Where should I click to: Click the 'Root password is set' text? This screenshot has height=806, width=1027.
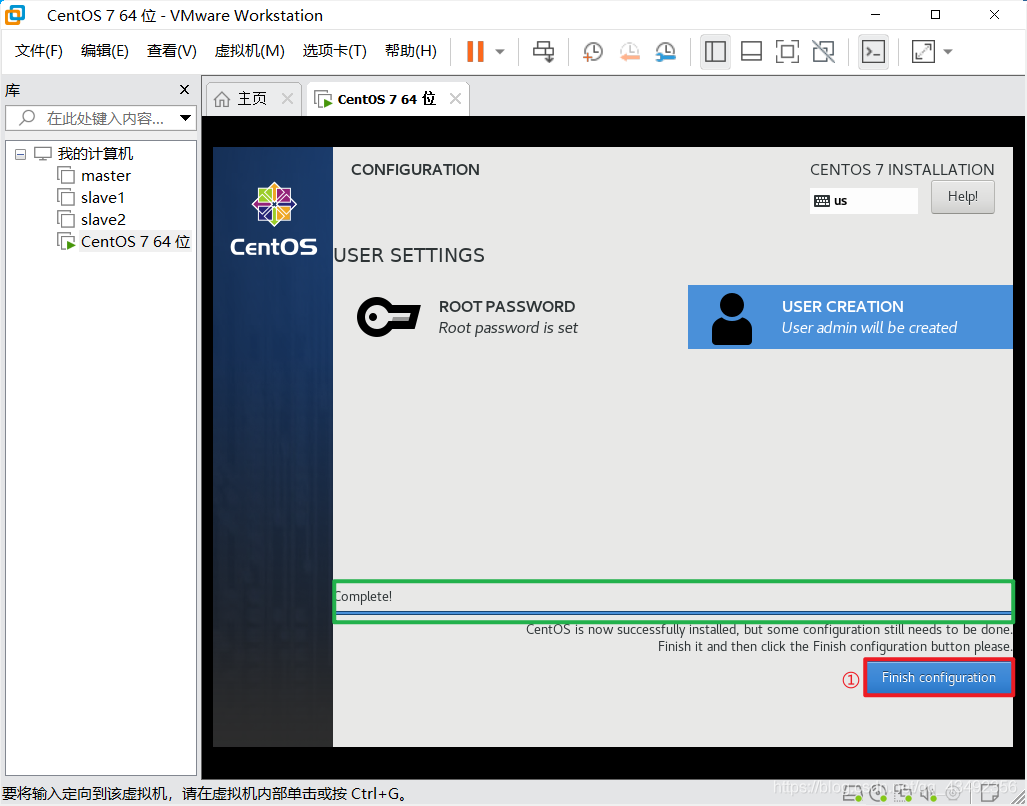click(508, 328)
